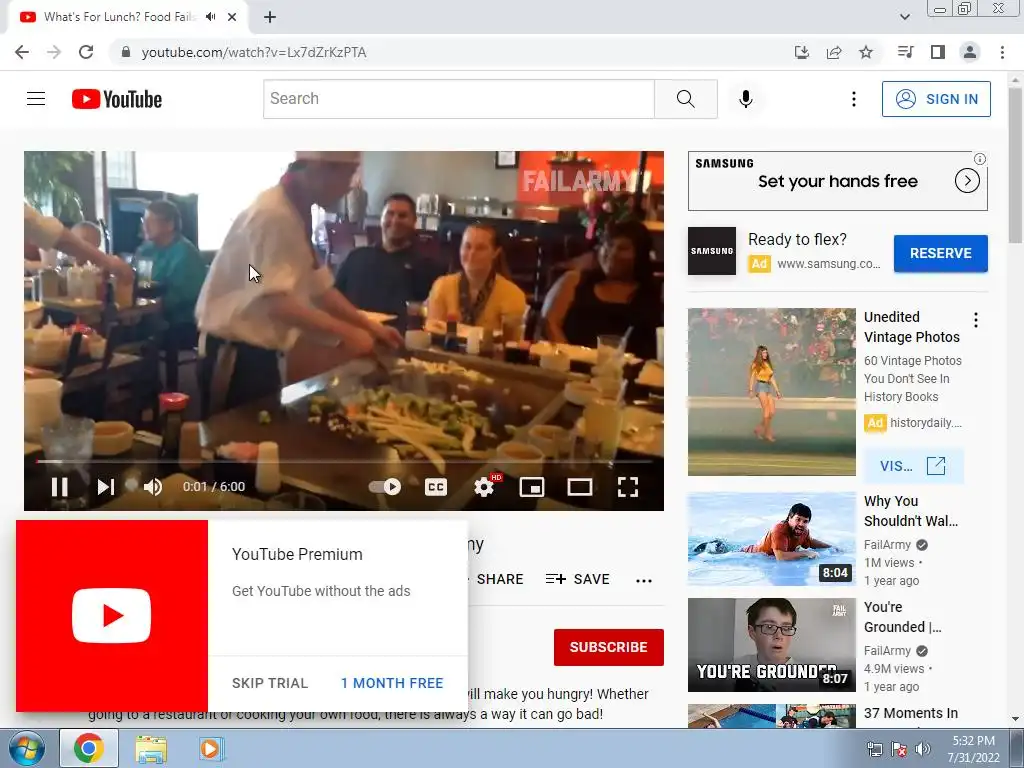Open Why You Shouldn't Walk thumbnail
The image size is (1024, 768).
pyautogui.click(x=771, y=539)
